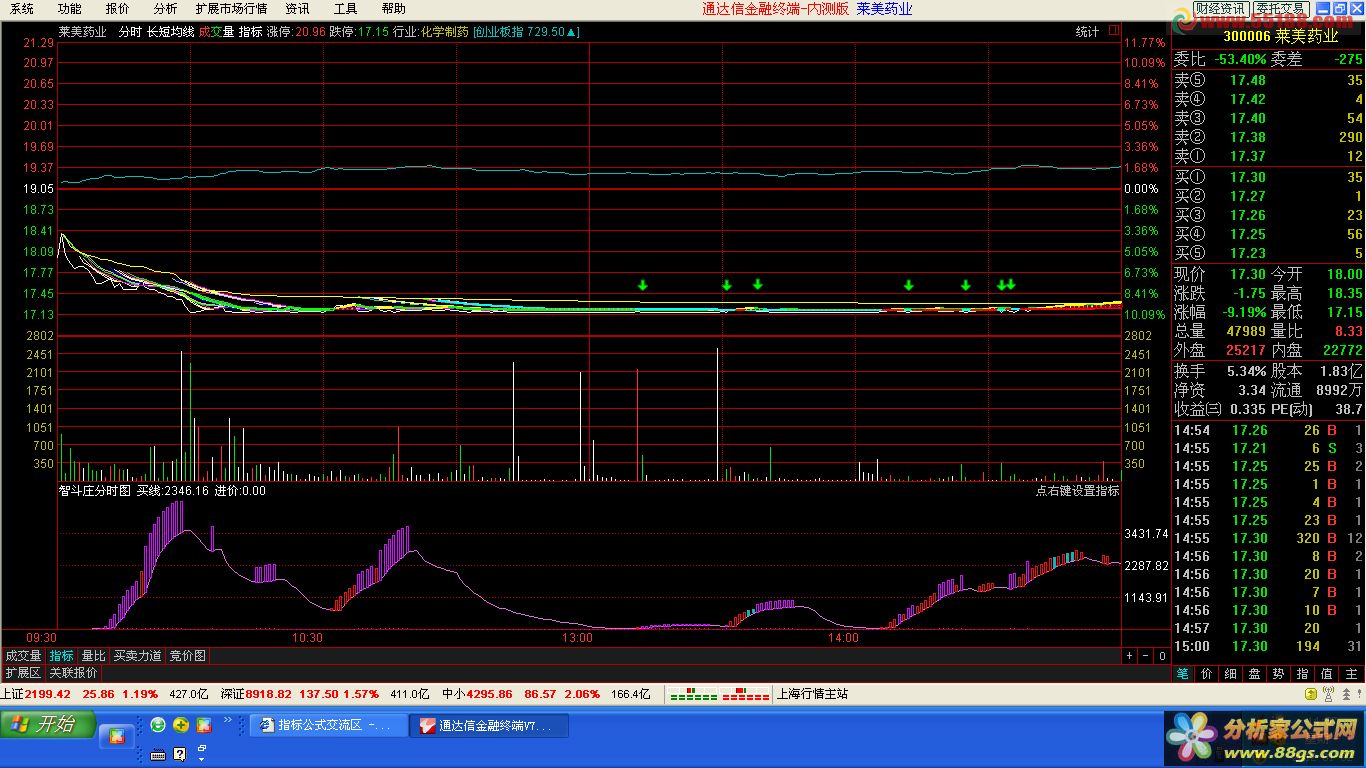Switch to the 指标 bottom tab
The height and width of the screenshot is (768, 1366).
[x=61, y=656]
